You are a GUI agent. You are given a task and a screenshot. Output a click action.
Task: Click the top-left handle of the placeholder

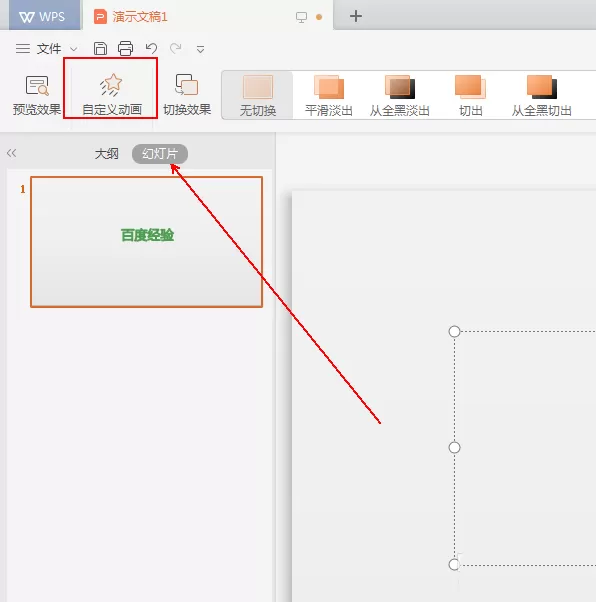click(454, 331)
